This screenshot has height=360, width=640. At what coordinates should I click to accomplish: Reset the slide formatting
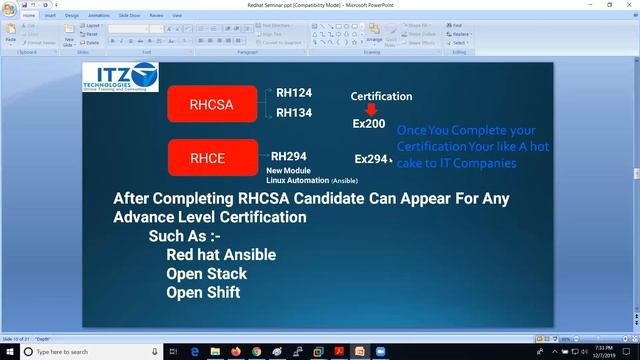pyautogui.click(x=89, y=34)
